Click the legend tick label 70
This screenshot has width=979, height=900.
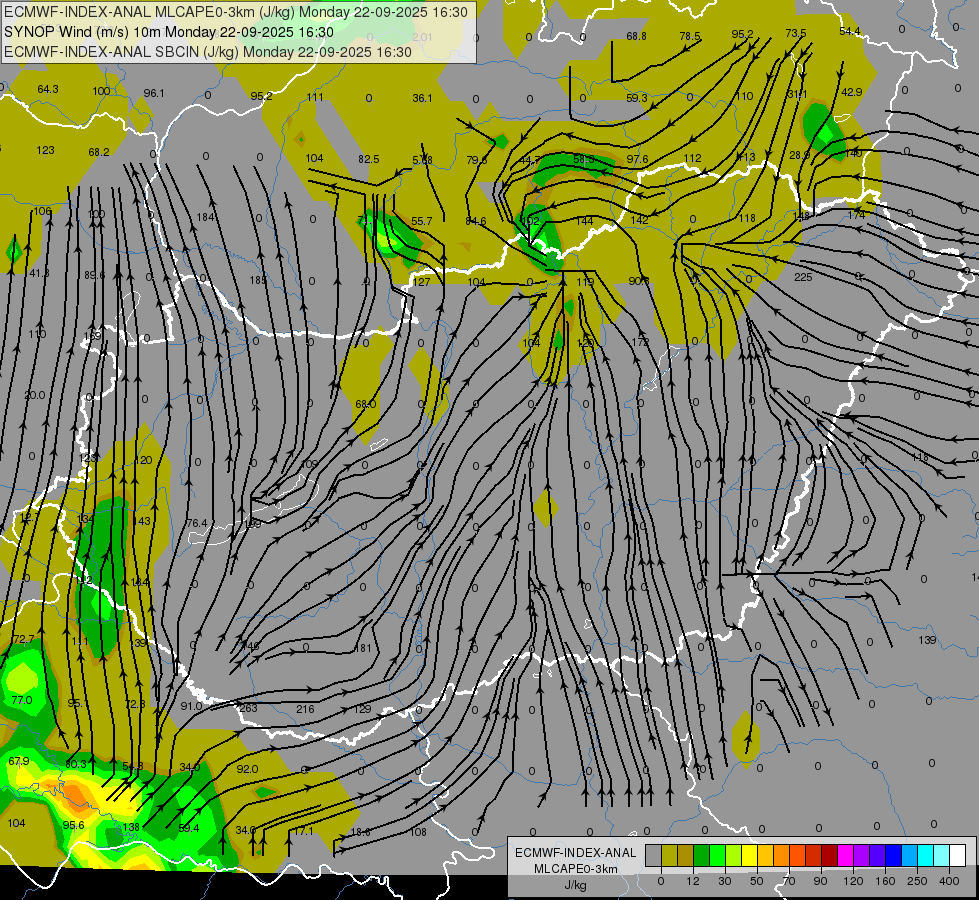[x=789, y=881]
